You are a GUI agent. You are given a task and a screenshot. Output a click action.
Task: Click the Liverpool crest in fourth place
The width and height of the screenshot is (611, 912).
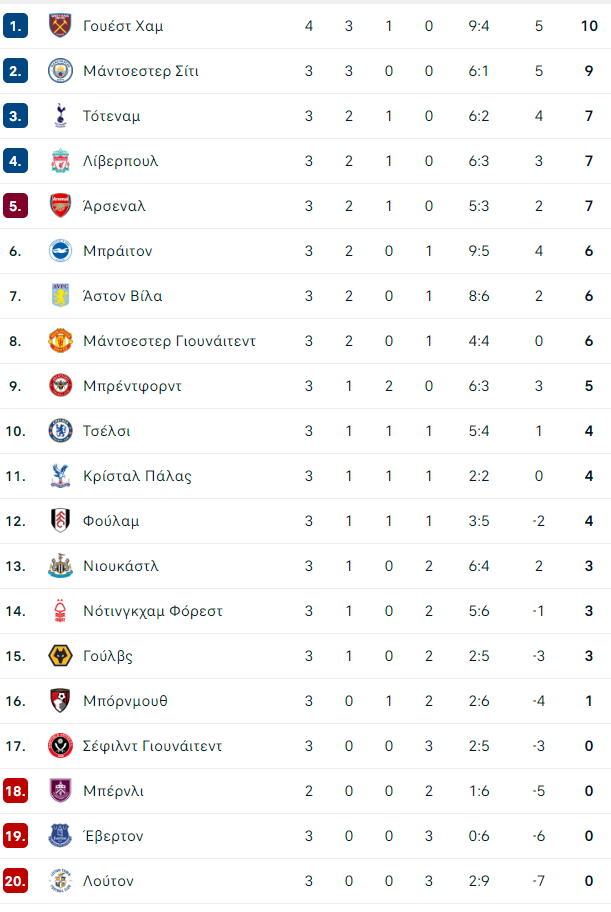[60, 161]
